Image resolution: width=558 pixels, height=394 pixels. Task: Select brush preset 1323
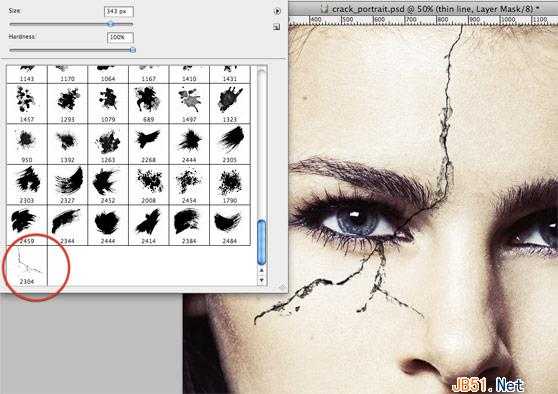point(230,104)
